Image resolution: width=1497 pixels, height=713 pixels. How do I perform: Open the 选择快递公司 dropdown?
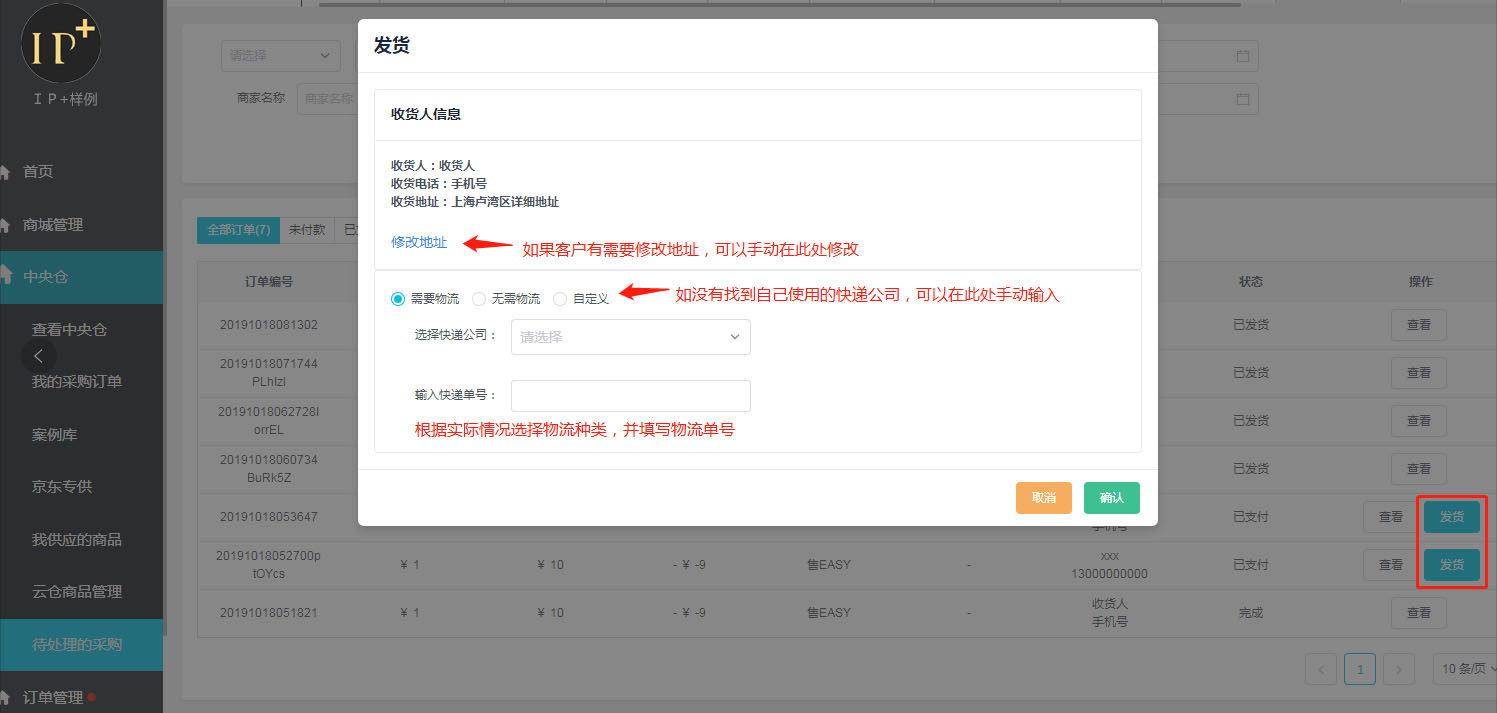click(630, 337)
